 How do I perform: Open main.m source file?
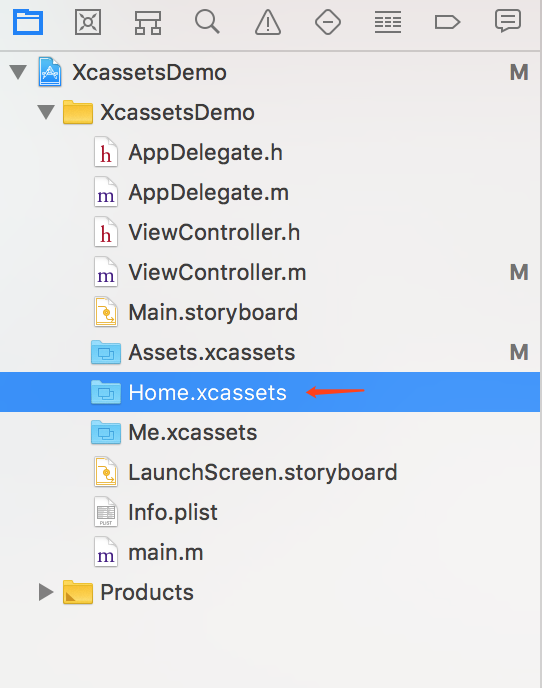point(270,552)
